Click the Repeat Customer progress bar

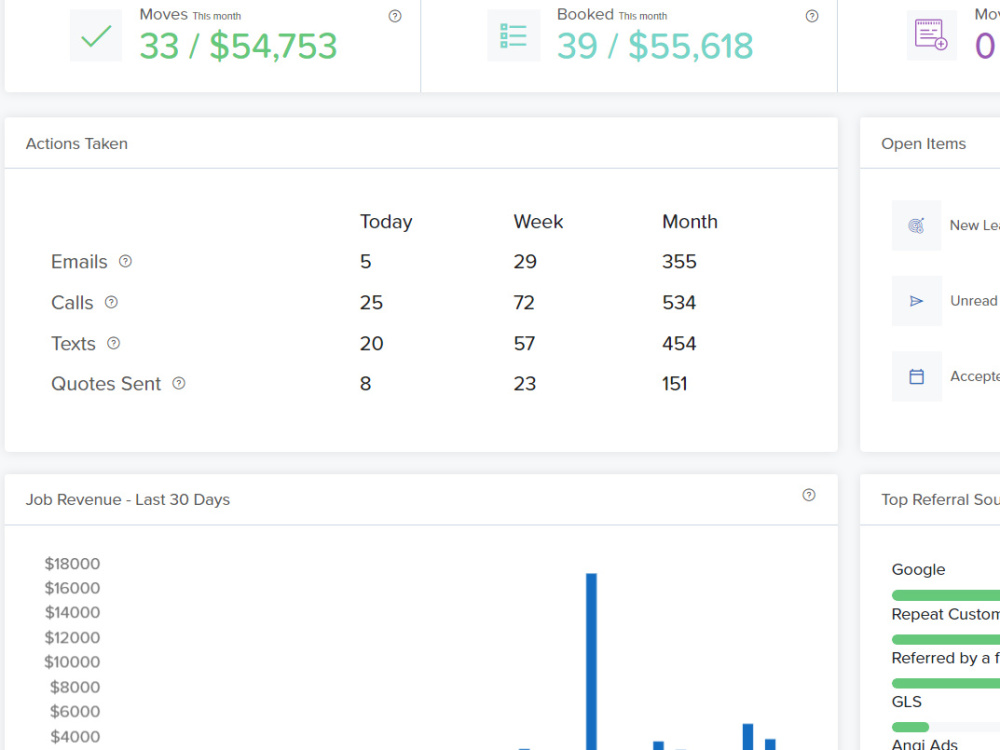point(946,639)
